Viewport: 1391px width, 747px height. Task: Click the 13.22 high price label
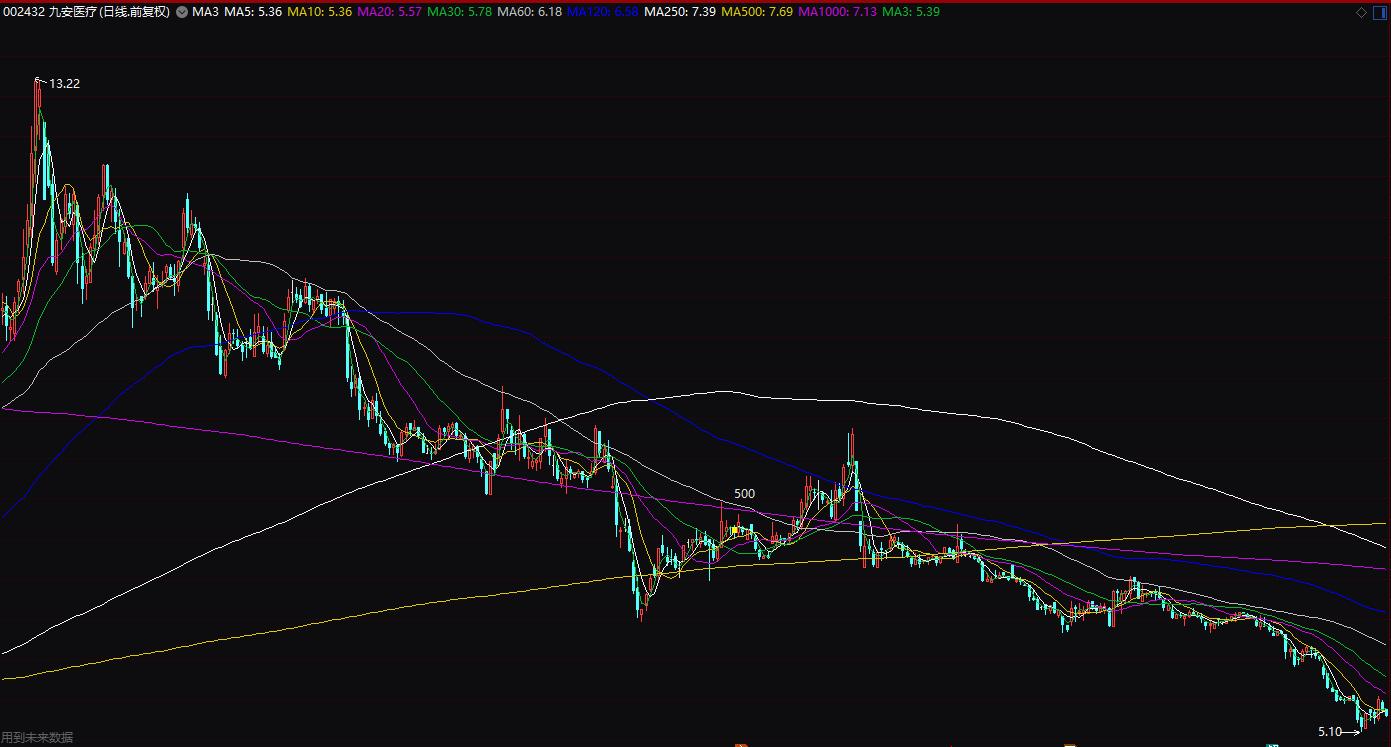point(64,84)
